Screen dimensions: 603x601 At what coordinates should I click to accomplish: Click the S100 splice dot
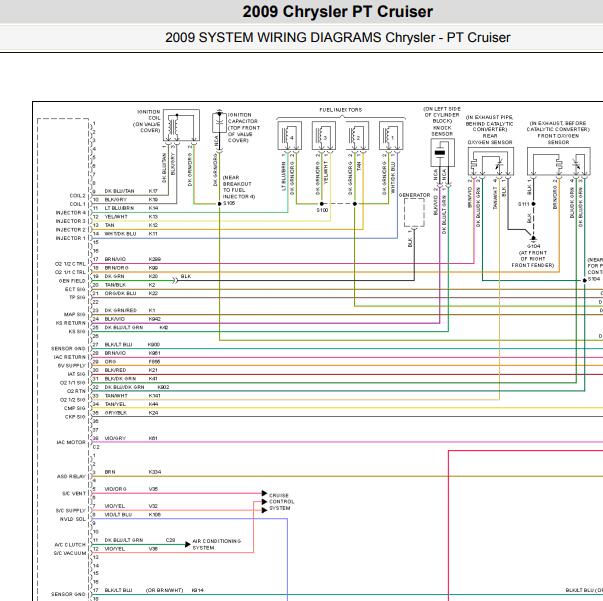(x=321, y=204)
